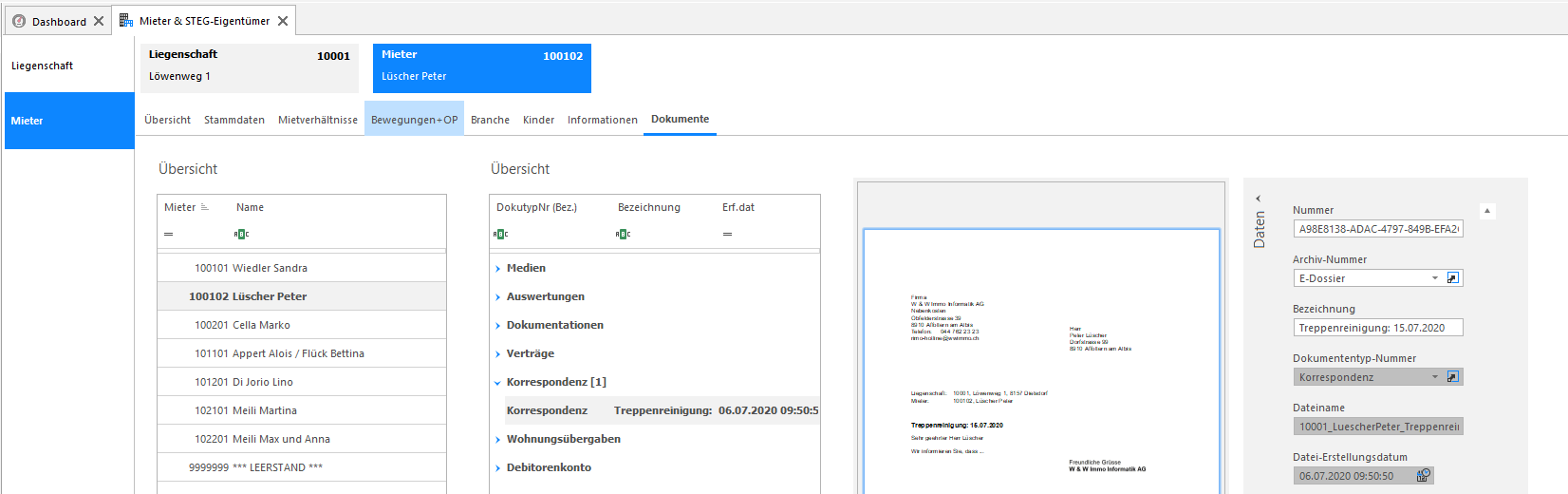Select tenant row 102201 Meili Max und Anna
1568x494 pixels.
[302, 439]
